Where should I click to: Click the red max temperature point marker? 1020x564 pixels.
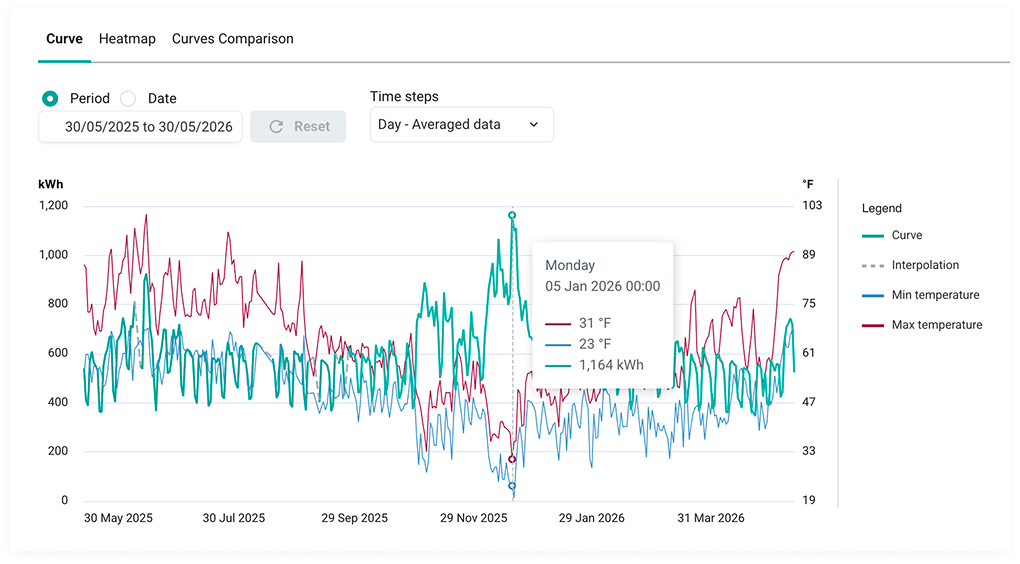point(512,459)
